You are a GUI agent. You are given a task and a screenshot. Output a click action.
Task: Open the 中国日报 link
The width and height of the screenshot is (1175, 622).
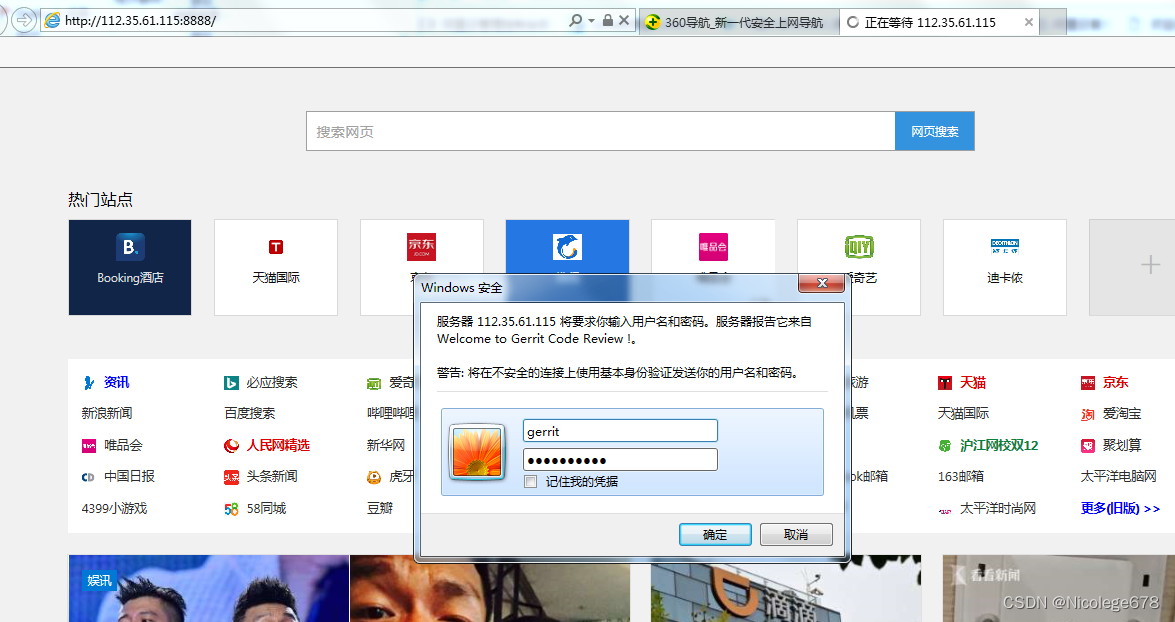tap(130, 476)
